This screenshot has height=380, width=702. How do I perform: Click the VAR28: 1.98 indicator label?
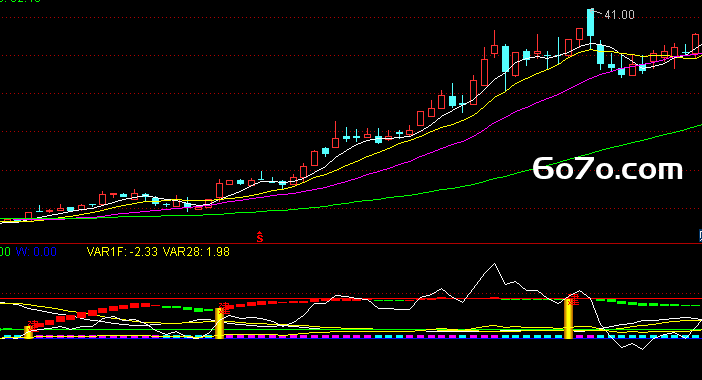pos(196,252)
